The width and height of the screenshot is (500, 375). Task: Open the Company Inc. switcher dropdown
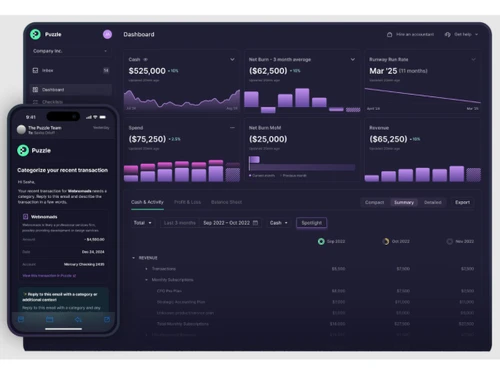[70, 51]
